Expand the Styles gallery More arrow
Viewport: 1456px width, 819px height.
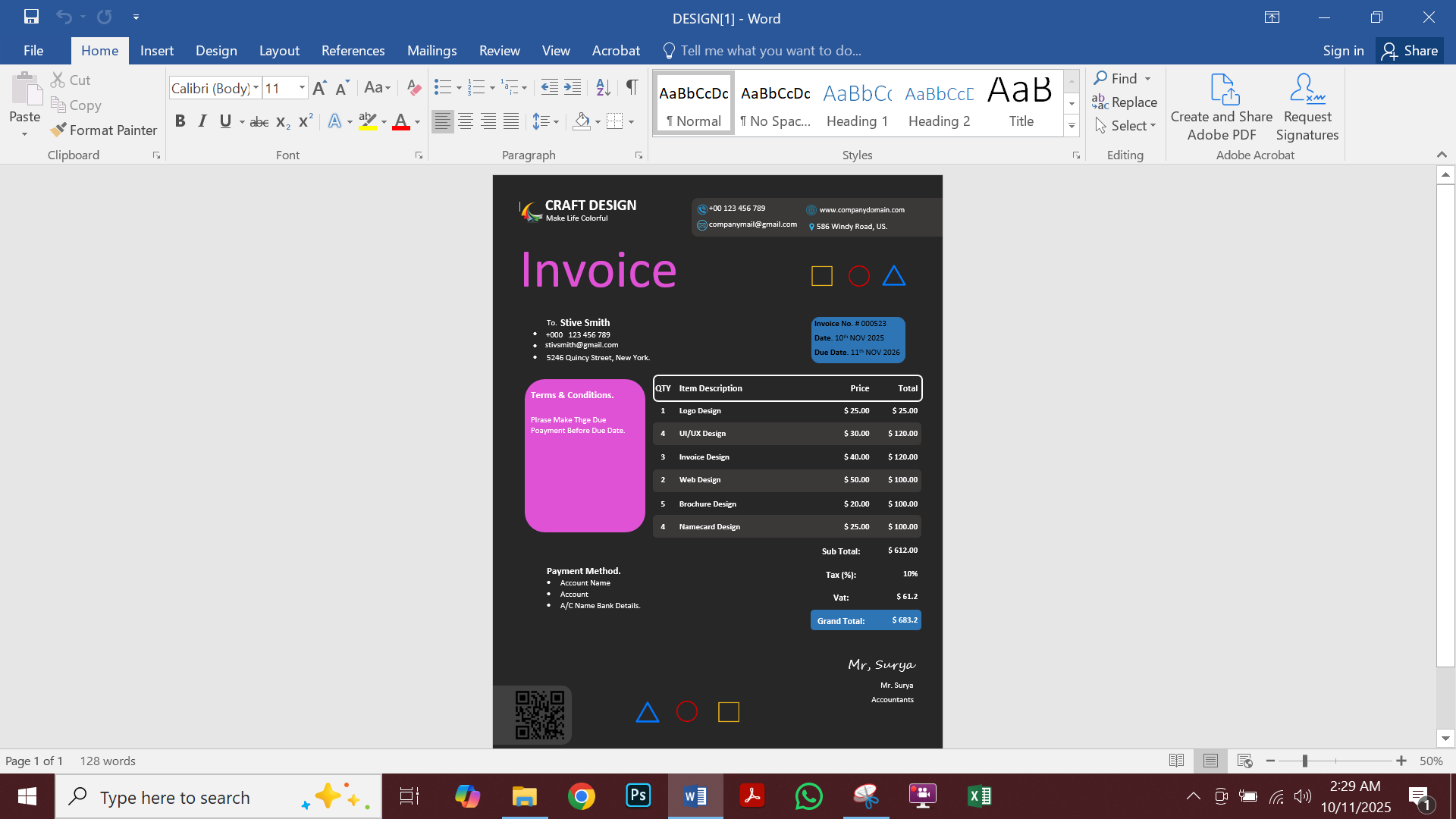[x=1072, y=127]
